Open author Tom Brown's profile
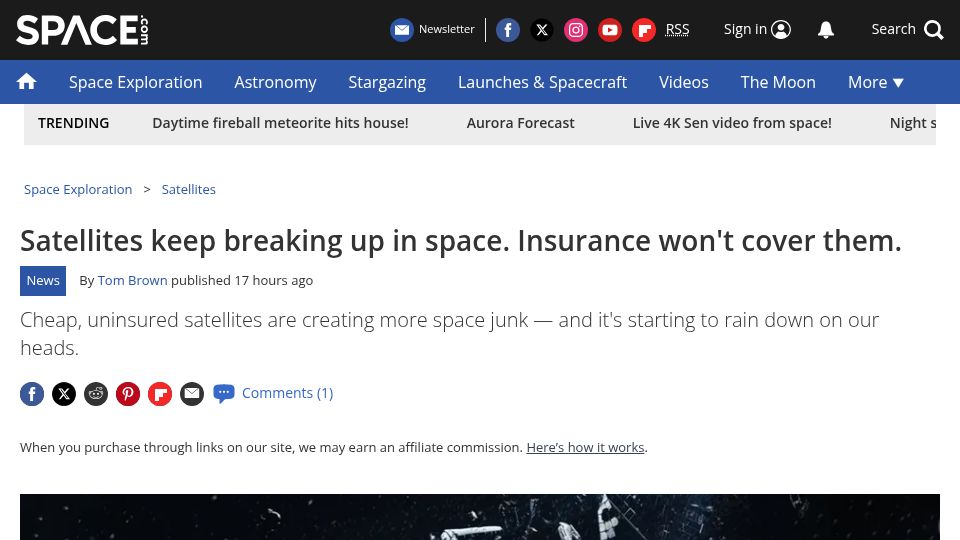The height and width of the screenshot is (540, 960). point(132,280)
